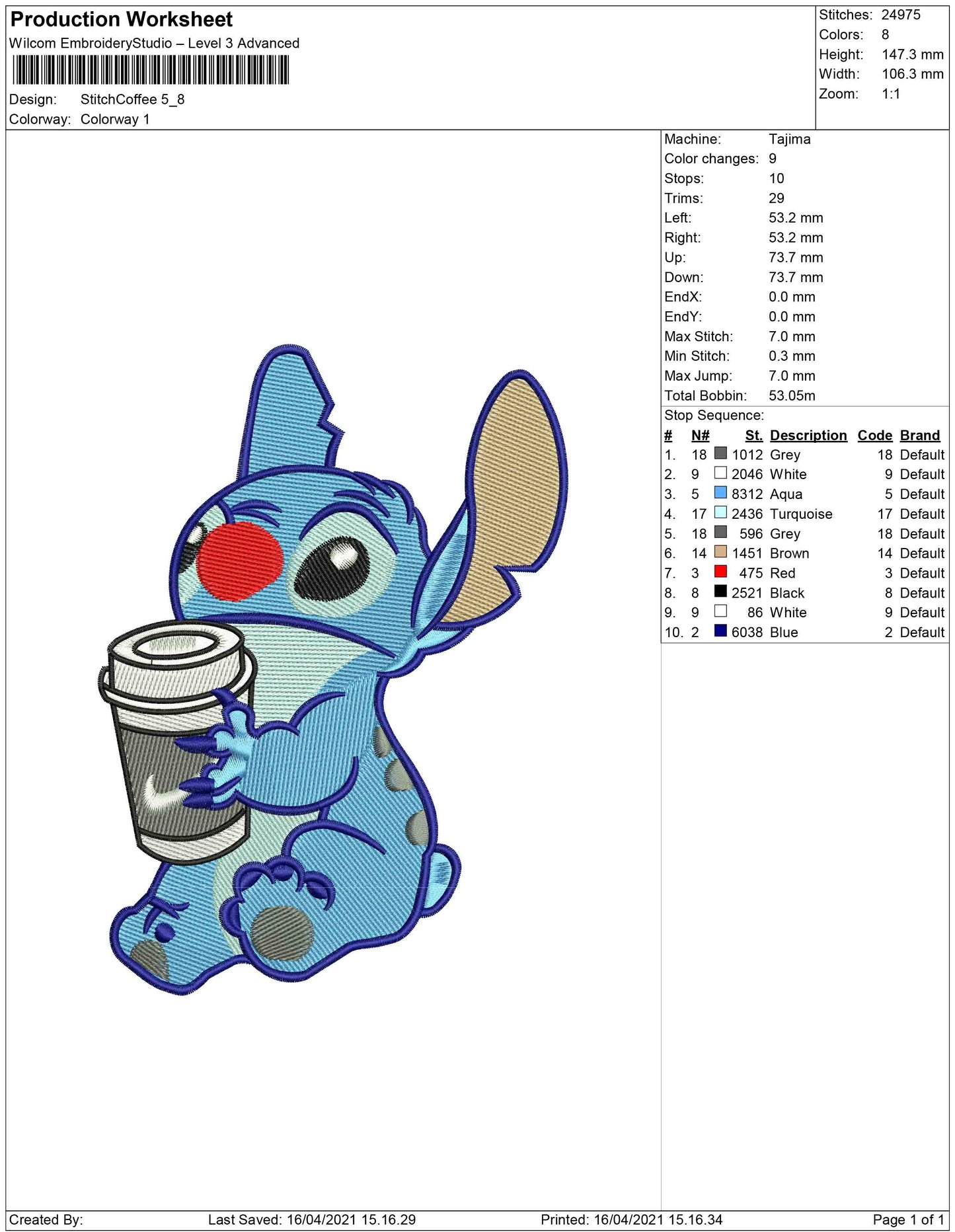
Task: Select the "Turquoise" description text
Action: click(x=802, y=514)
